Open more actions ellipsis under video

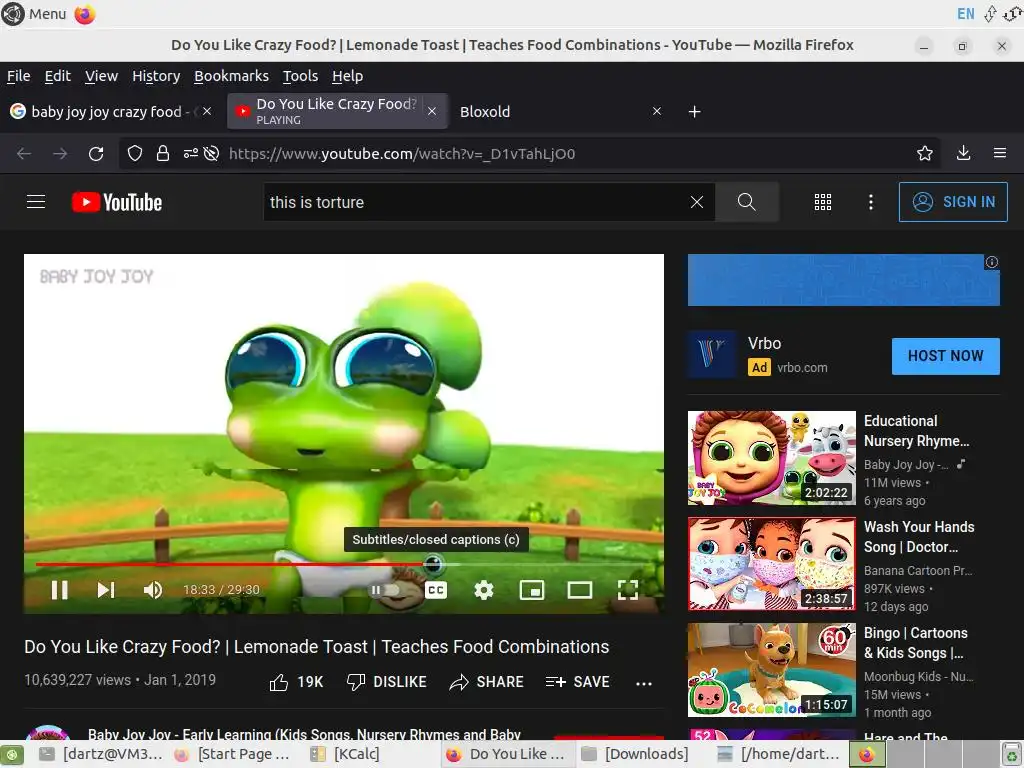click(644, 684)
